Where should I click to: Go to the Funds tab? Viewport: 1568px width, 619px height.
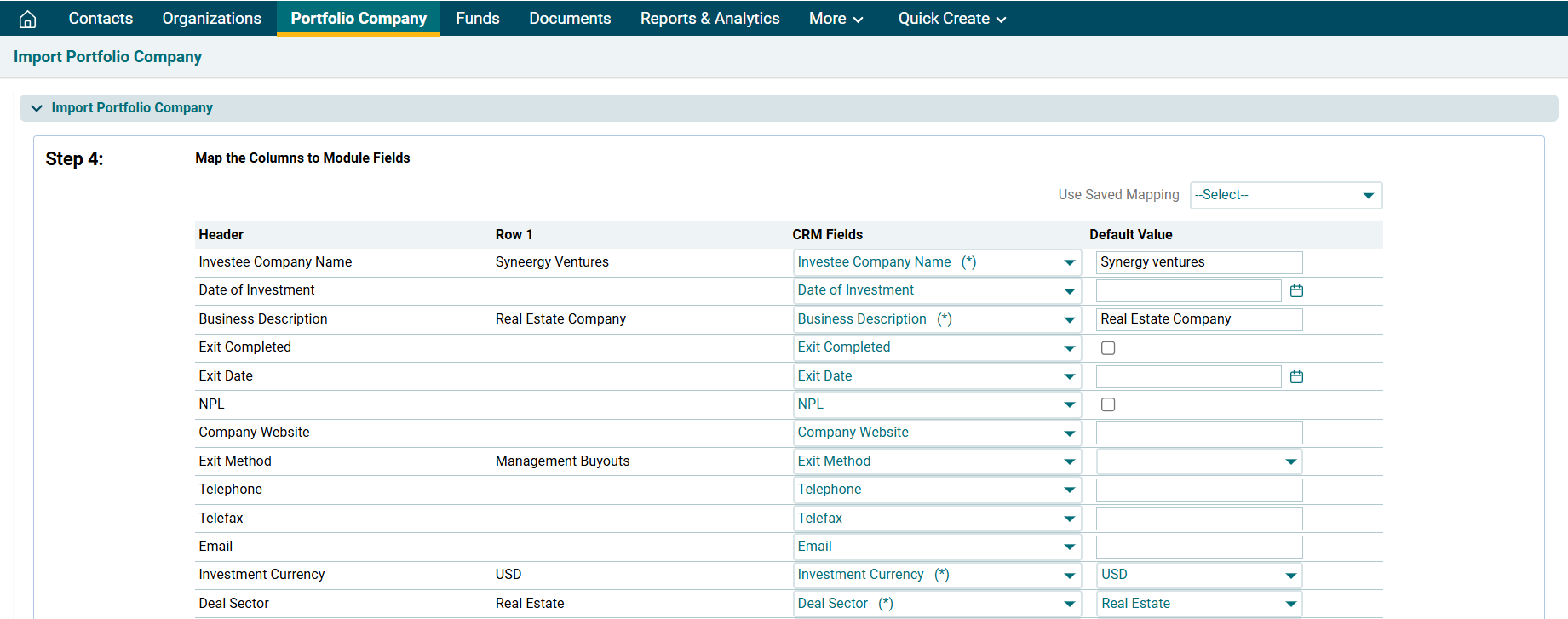[477, 19]
